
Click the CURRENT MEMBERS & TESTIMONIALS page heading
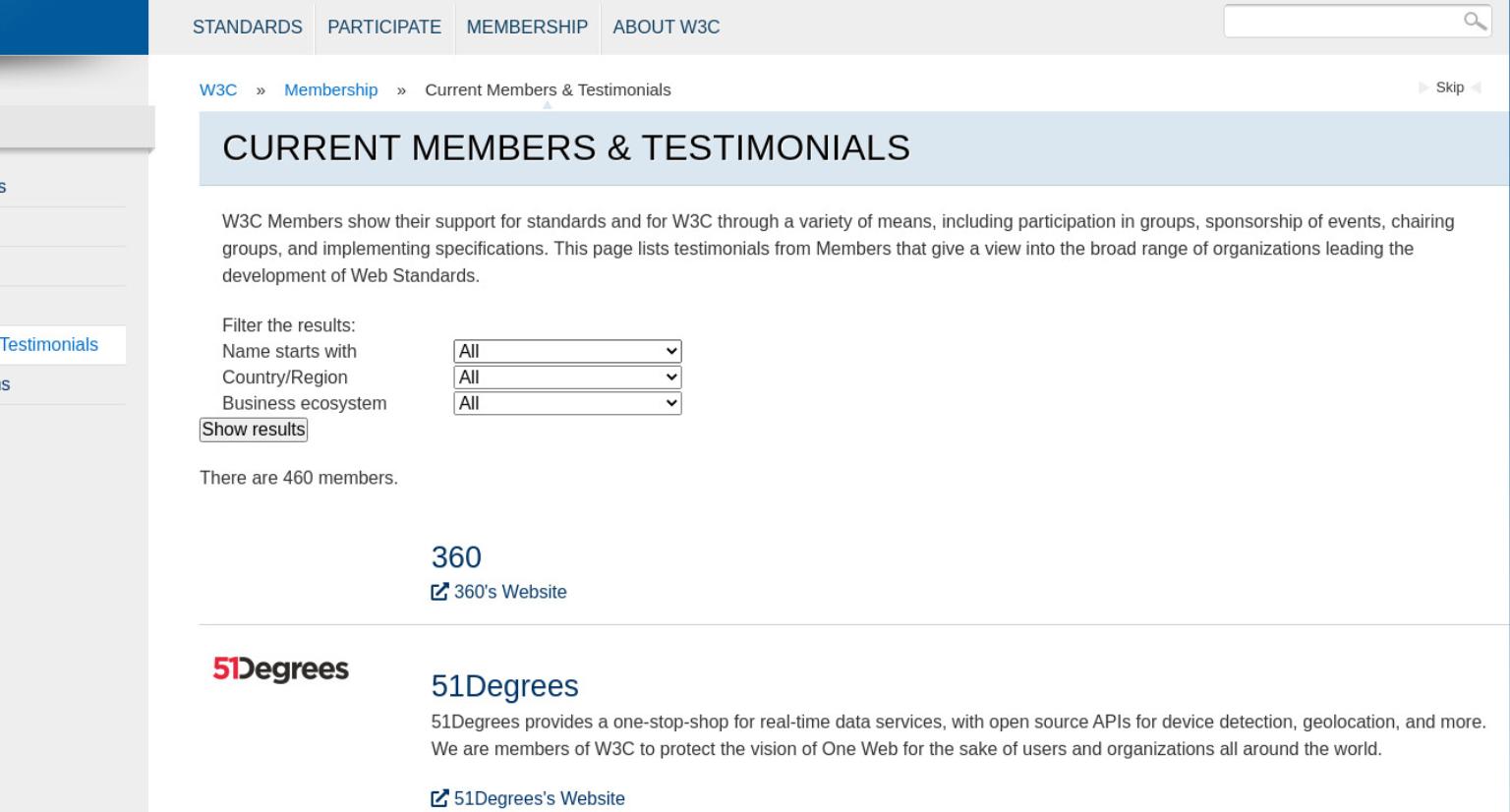(566, 147)
